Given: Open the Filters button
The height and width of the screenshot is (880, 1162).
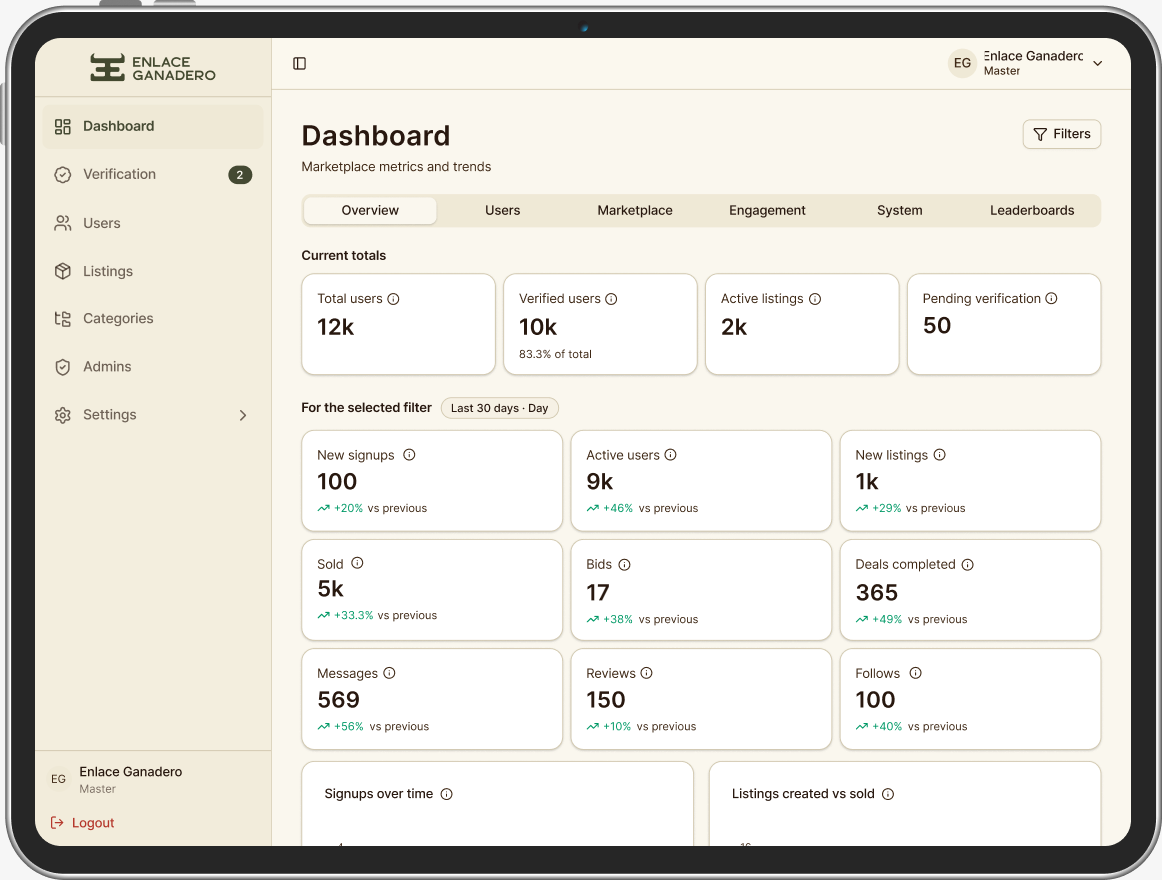Looking at the screenshot, I should [x=1062, y=134].
